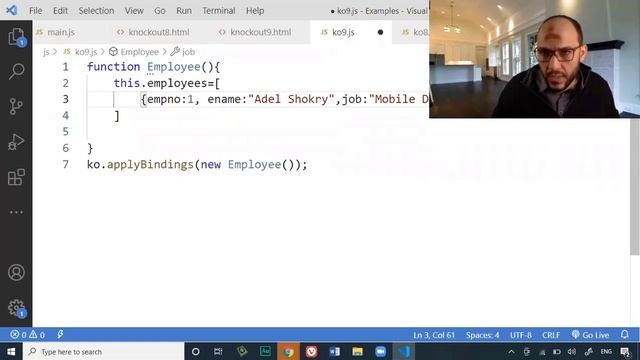Click the job breadcrumb symbol
Image resolution: width=640 pixels, height=360 pixels.
(183, 52)
